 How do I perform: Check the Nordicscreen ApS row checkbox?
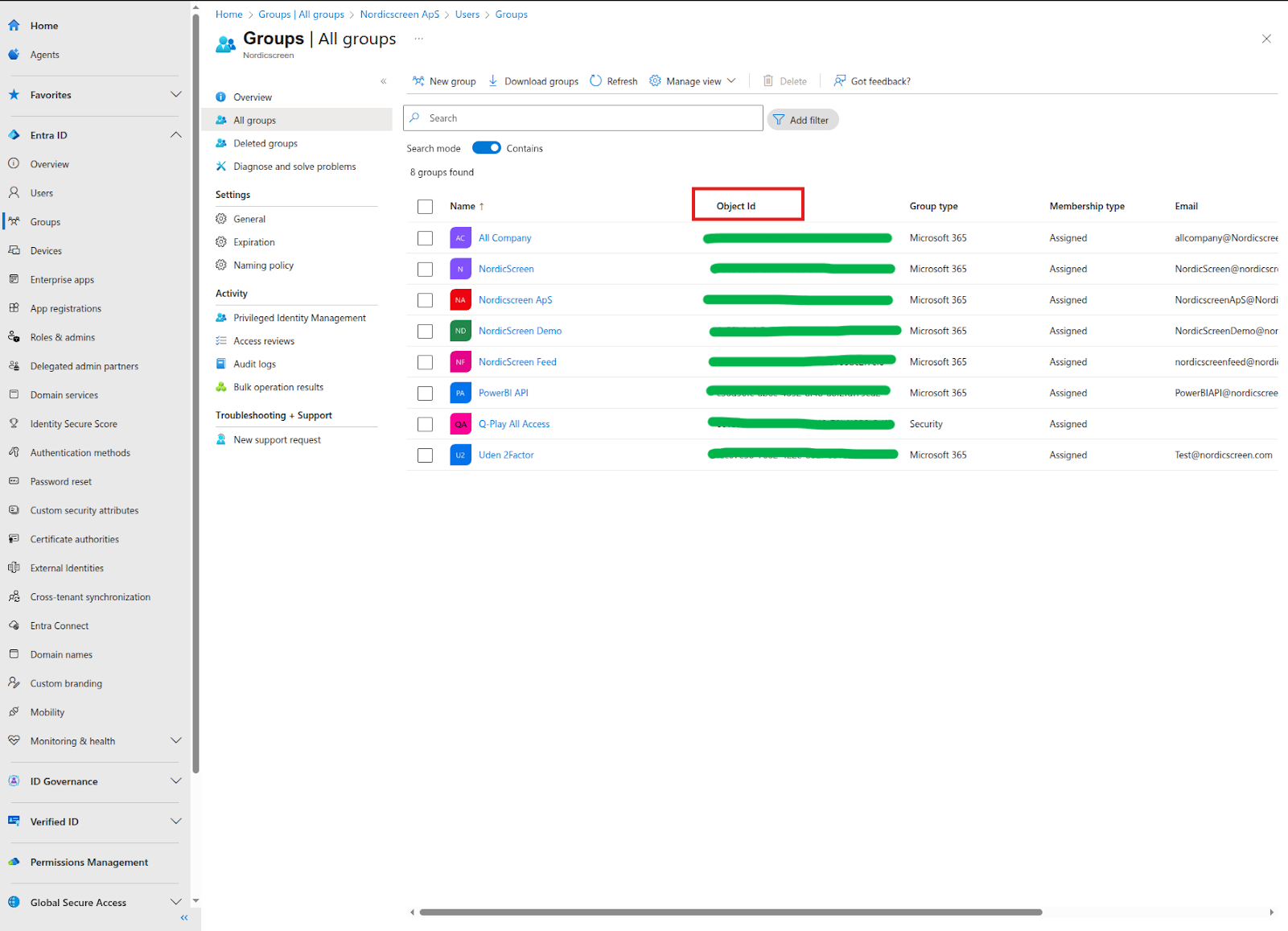click(425, 300)
